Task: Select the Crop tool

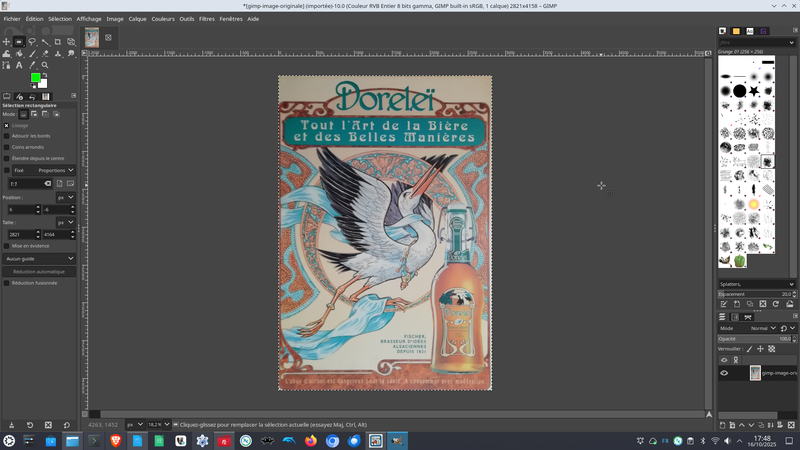Action: click(58, 42)
